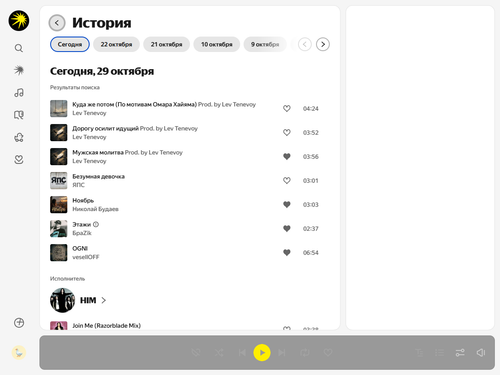The image size is (500, 375).
Task: Click track title Join Me (Razorblade Mix)
Action: (x=107, y=325)
